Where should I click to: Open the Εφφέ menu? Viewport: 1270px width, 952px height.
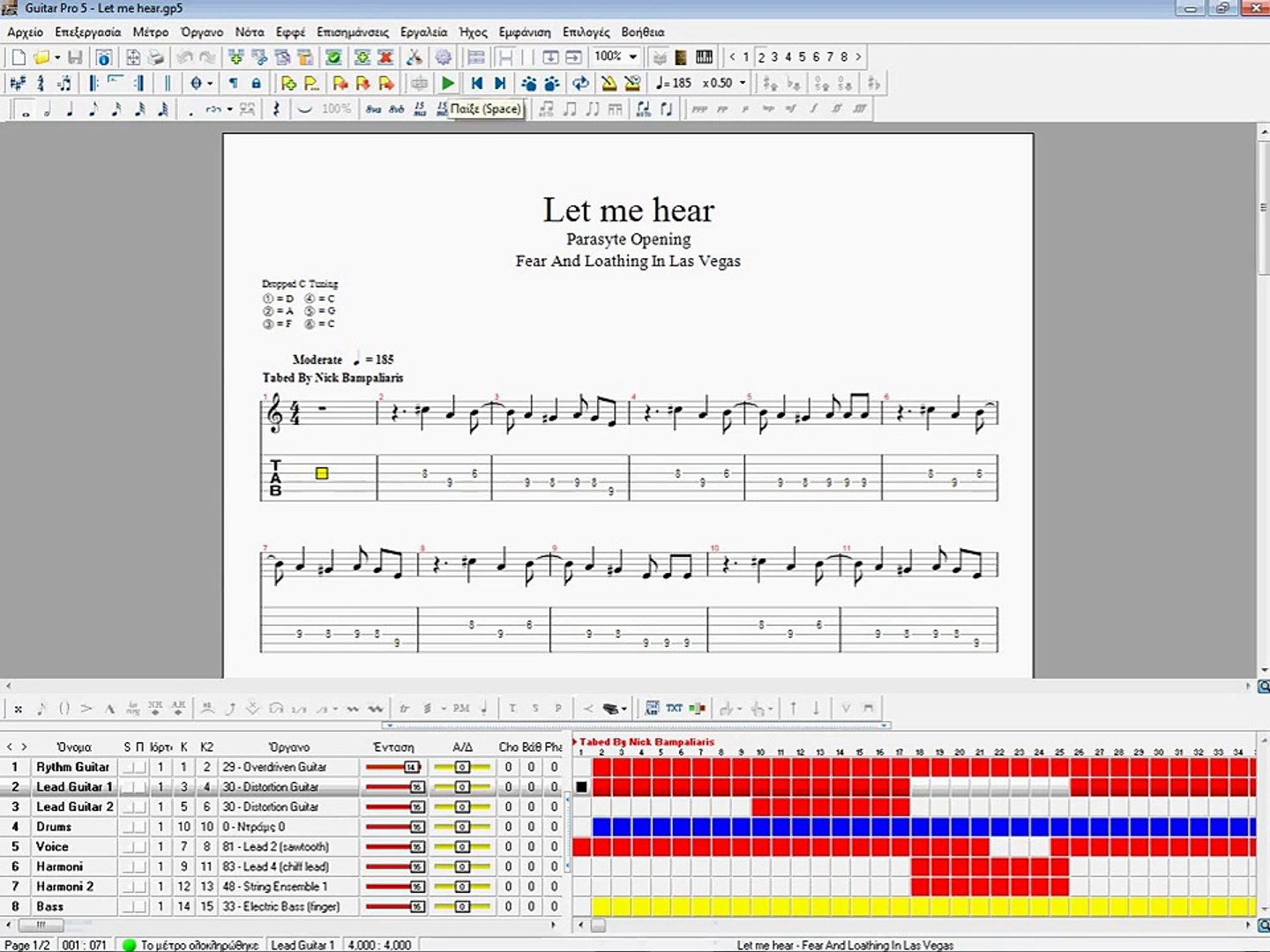coord(290,32)
